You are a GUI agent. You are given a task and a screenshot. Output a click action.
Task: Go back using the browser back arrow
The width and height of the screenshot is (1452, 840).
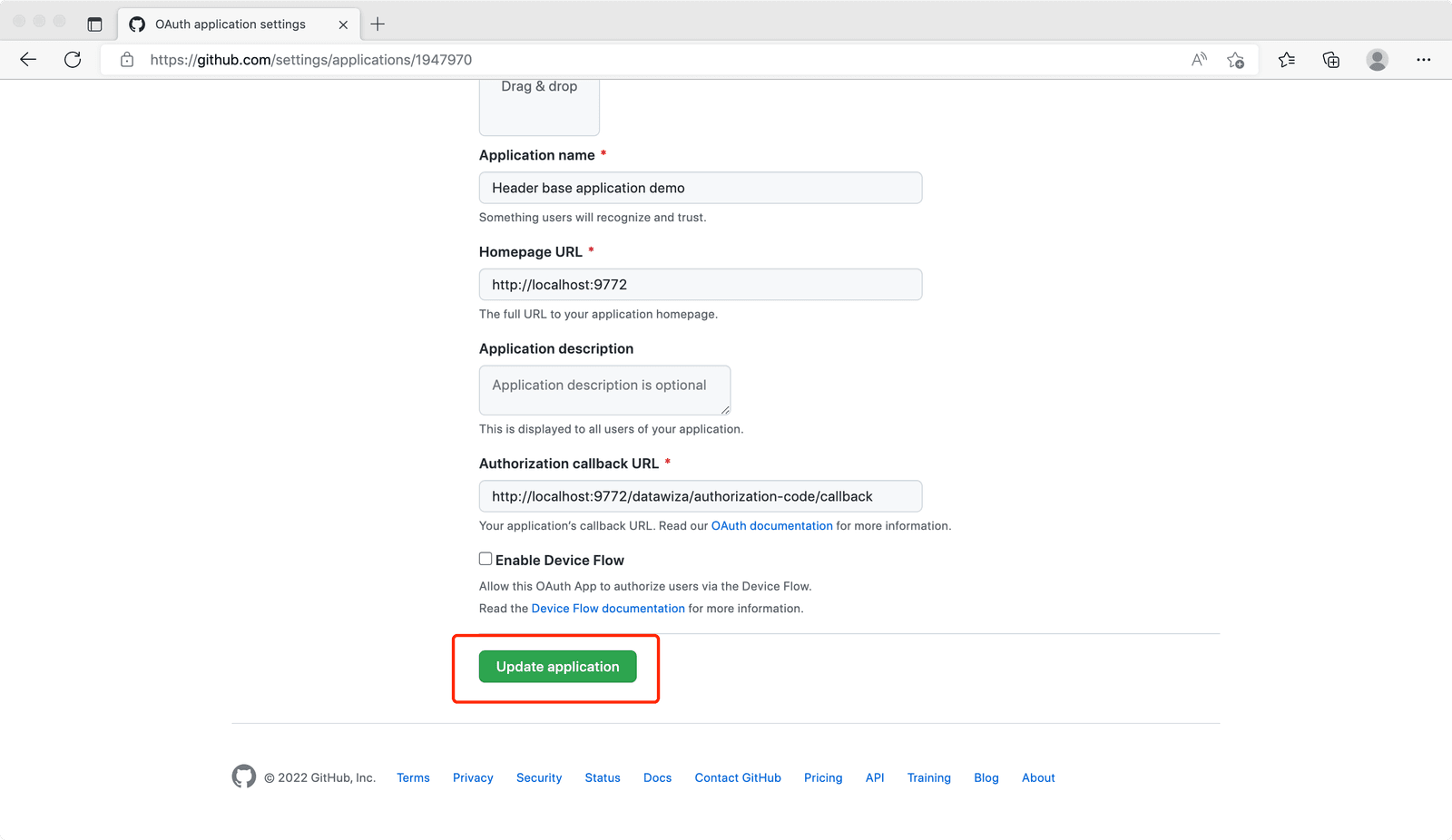(28, 60)
